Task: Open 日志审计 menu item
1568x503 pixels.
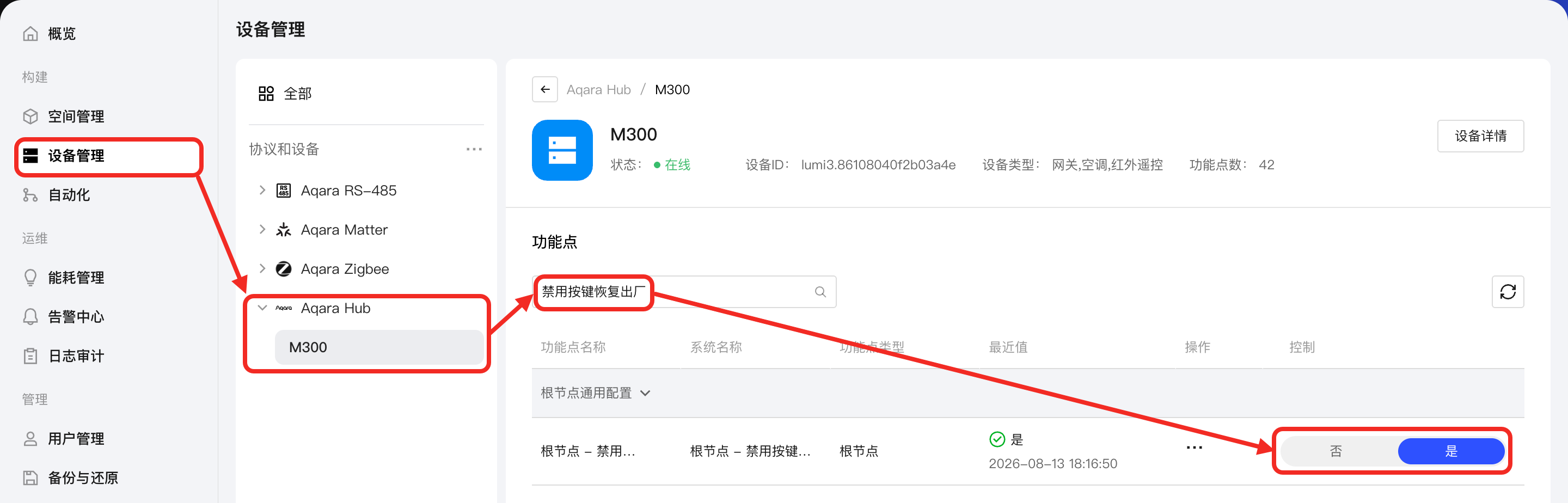Action: click(x=76, y=356)
